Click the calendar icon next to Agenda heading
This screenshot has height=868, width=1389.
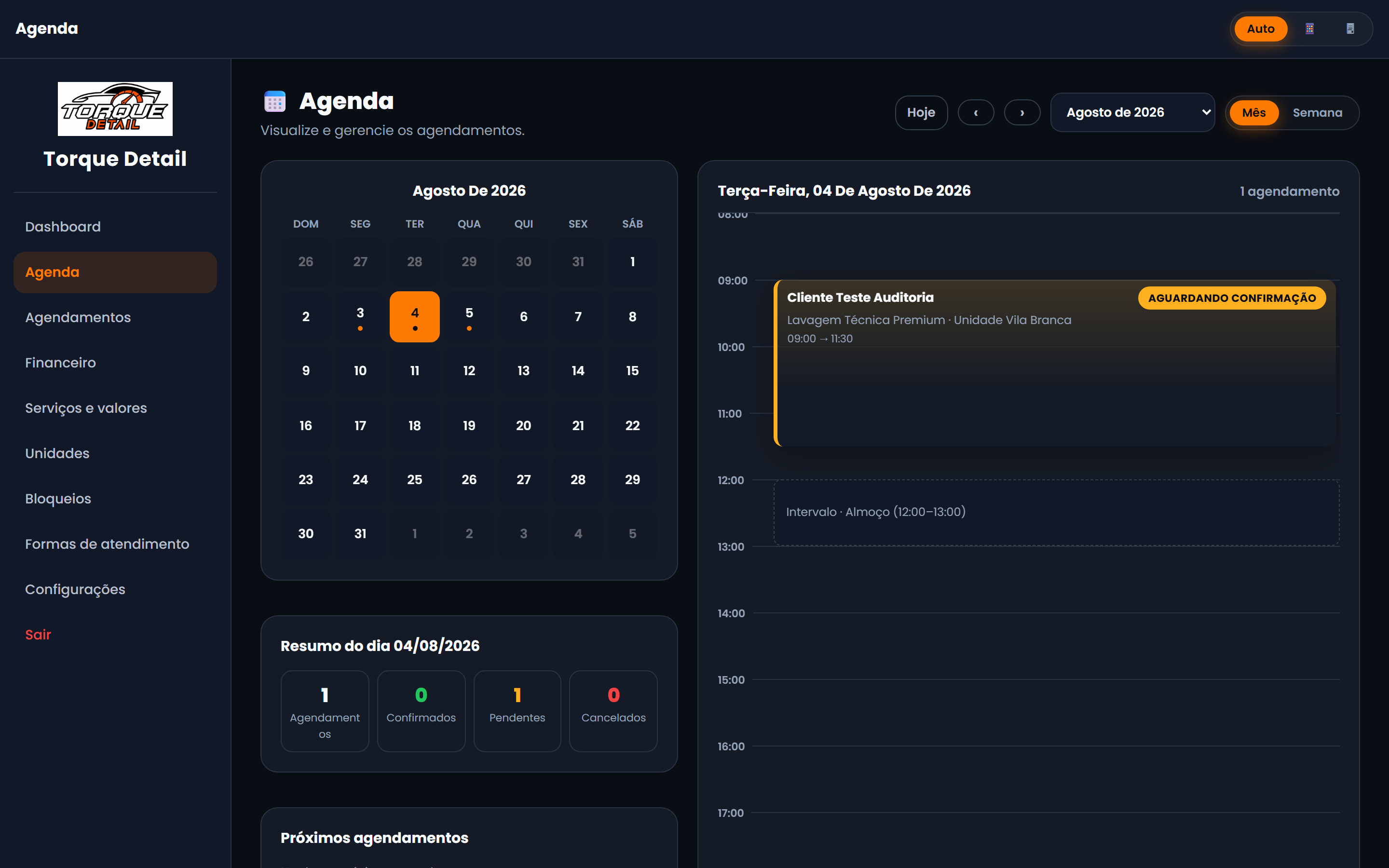point(274,102)
